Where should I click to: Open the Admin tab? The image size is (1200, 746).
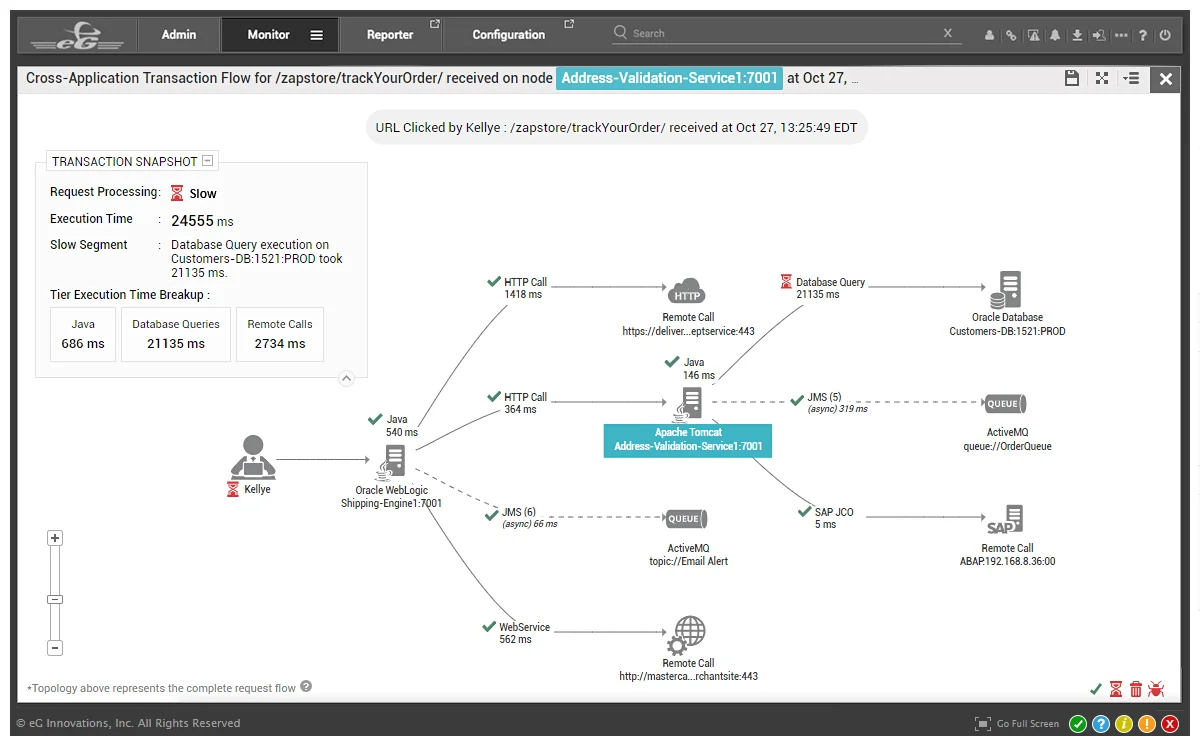point(179,34)
